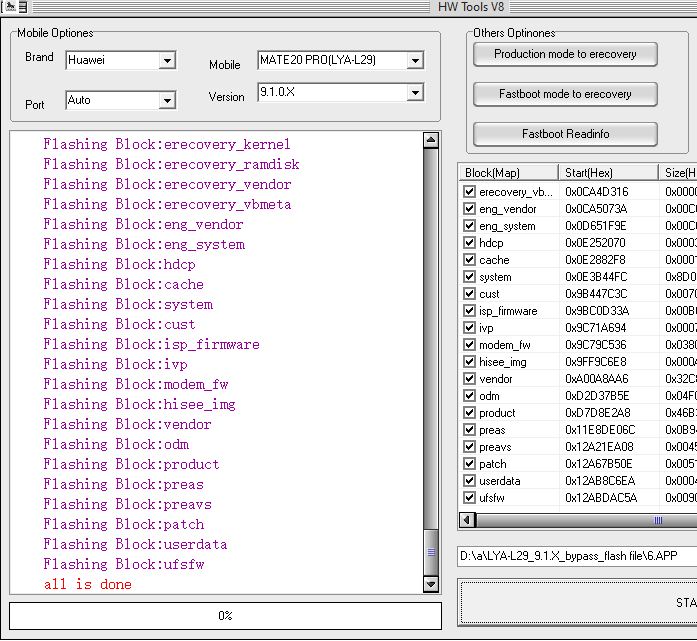
Task: Click the Start(Hex) column header
Action: click(x=608, y=173)
